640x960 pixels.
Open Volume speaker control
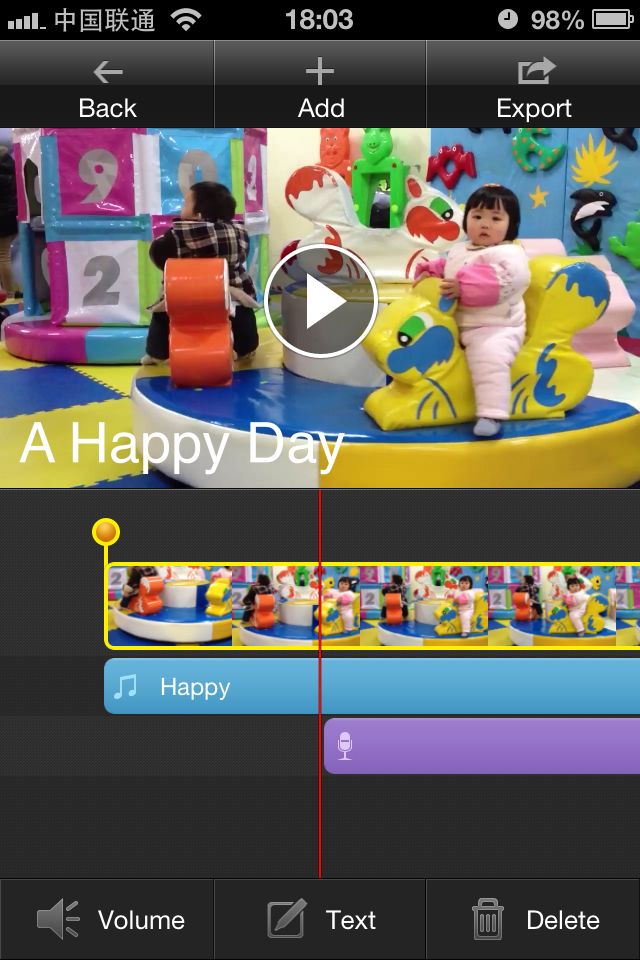[x=58, y=918]
